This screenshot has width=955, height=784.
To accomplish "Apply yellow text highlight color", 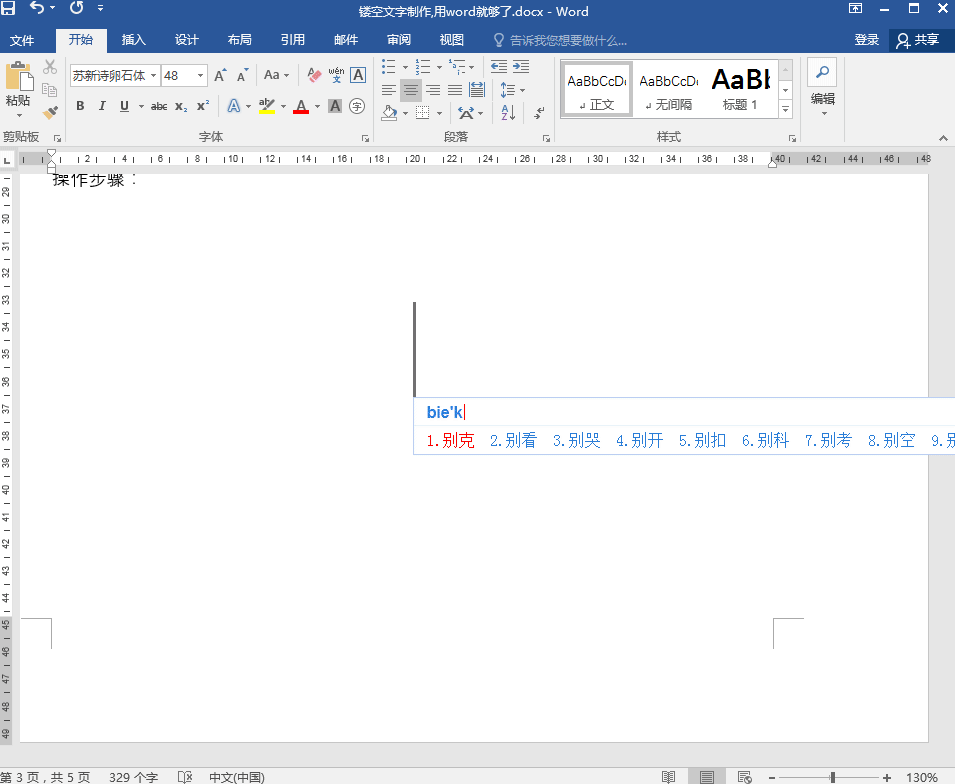I will 267,106.
